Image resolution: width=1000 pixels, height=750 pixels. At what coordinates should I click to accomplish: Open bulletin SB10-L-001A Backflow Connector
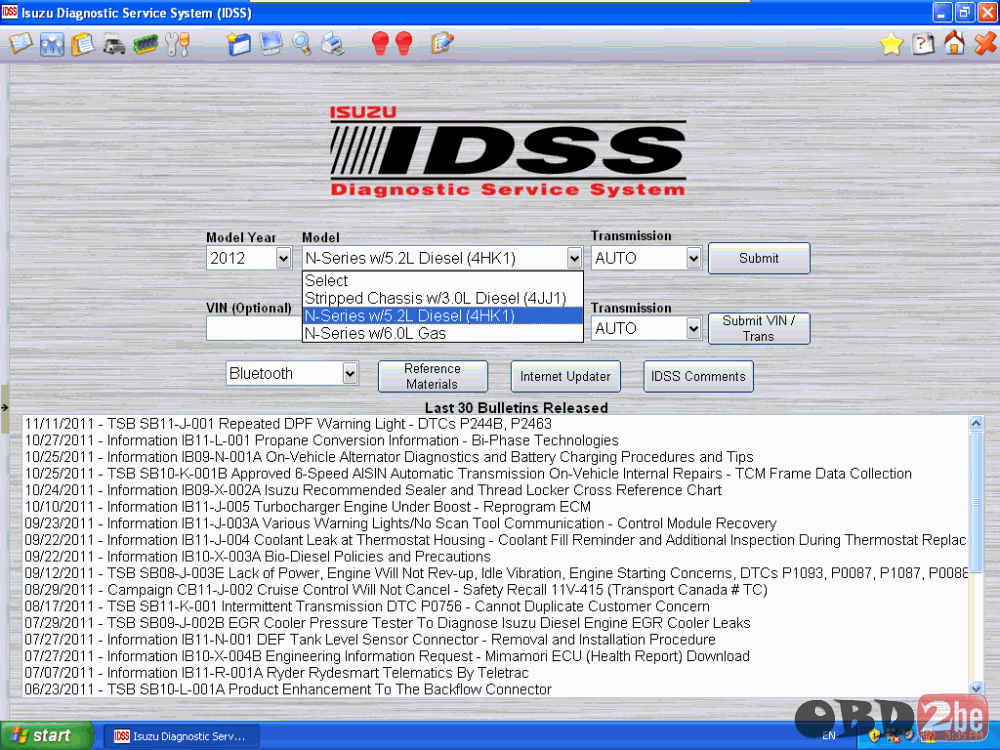(288, 689)
